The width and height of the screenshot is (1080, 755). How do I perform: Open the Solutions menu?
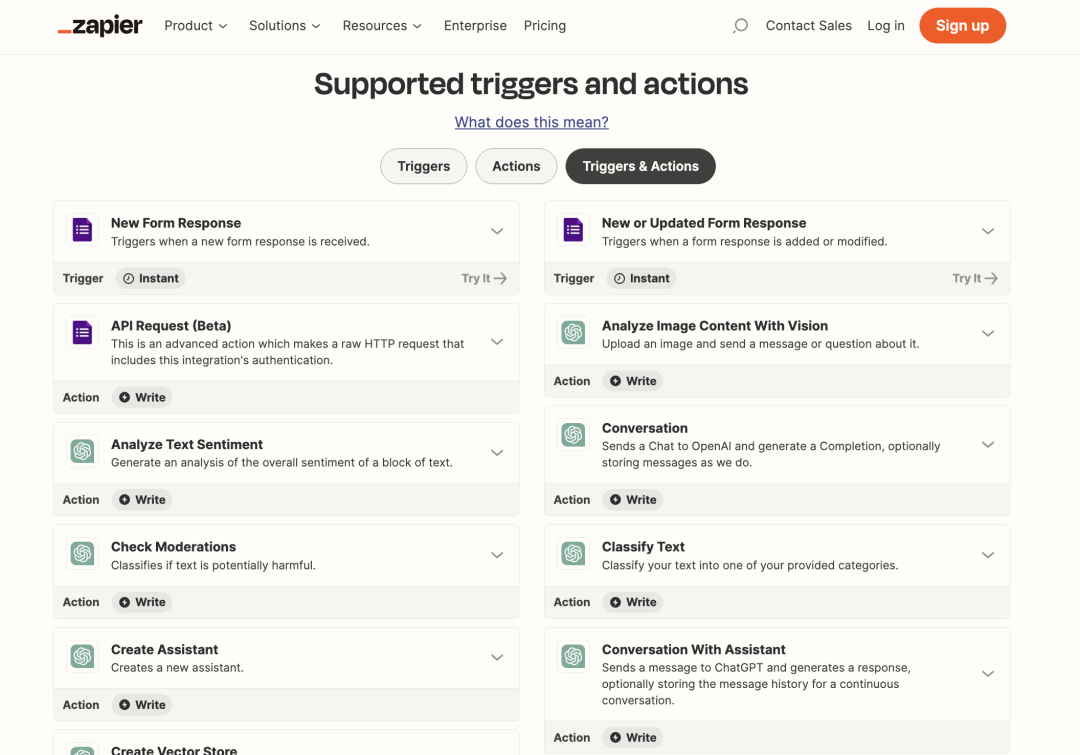click(284, 26)
